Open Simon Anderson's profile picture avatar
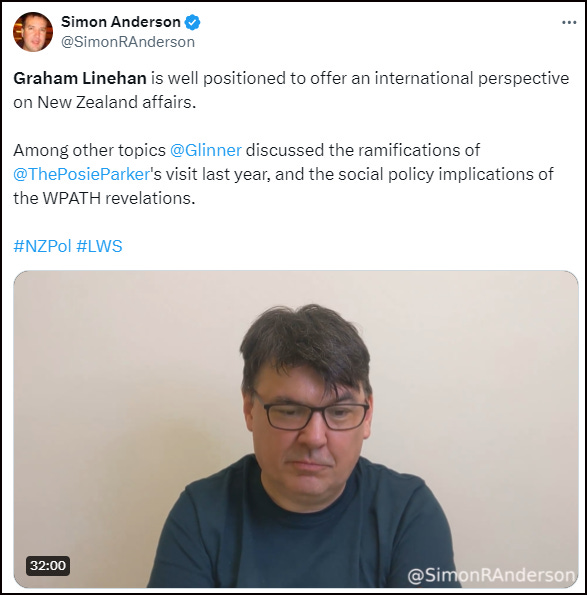Screen dimensions: 587x595 33,32
